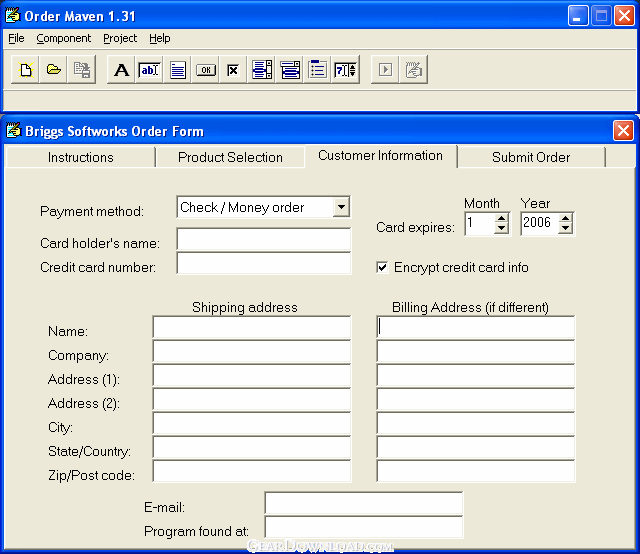Screen dimensions: 640x554
Task: Decrease the card expiry Month value
Action: coord(501,228)
